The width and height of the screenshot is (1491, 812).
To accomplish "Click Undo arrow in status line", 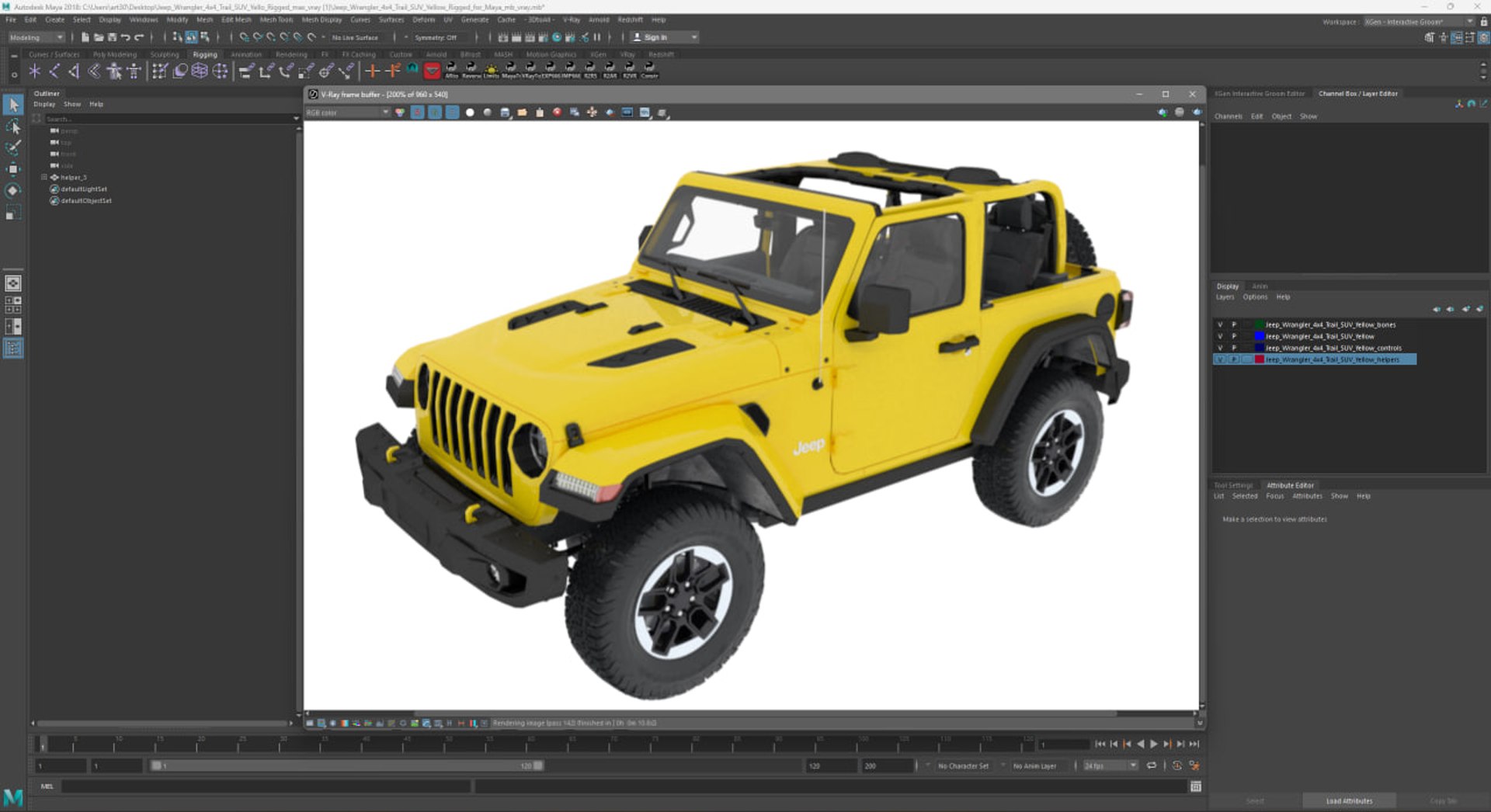I will [x=125, y=37].
